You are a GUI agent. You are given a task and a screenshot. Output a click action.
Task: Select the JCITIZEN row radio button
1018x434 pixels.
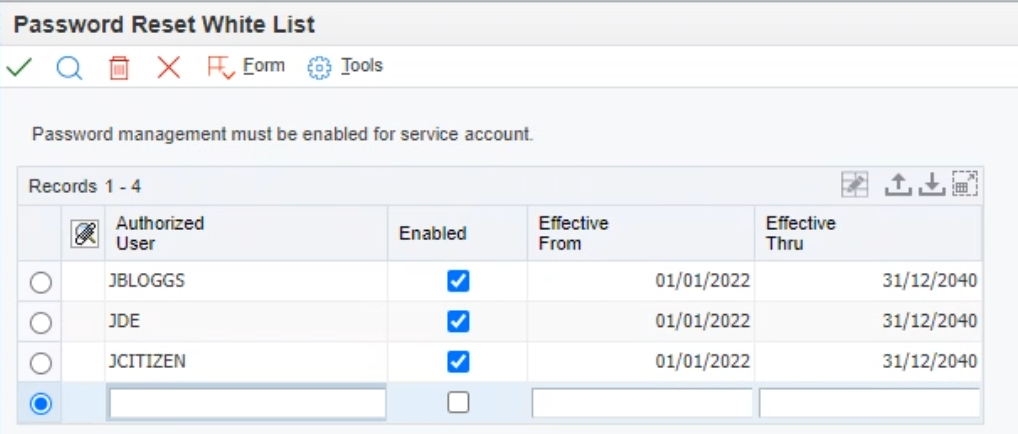41,363
